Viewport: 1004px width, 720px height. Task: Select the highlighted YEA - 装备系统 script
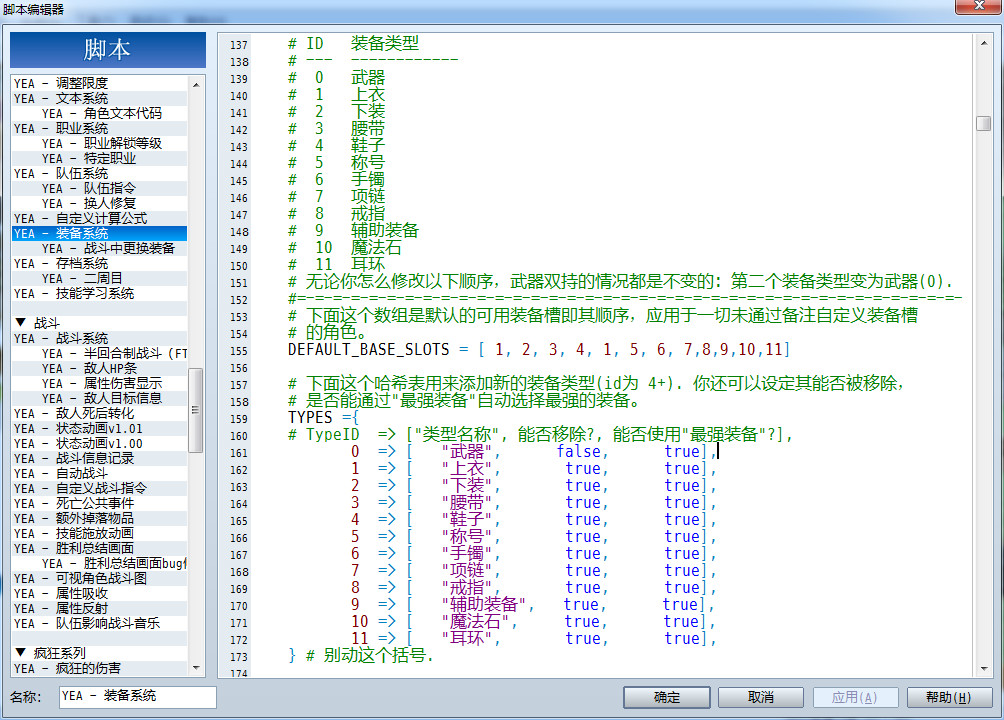pyautogui.click(x=99, y=234)
